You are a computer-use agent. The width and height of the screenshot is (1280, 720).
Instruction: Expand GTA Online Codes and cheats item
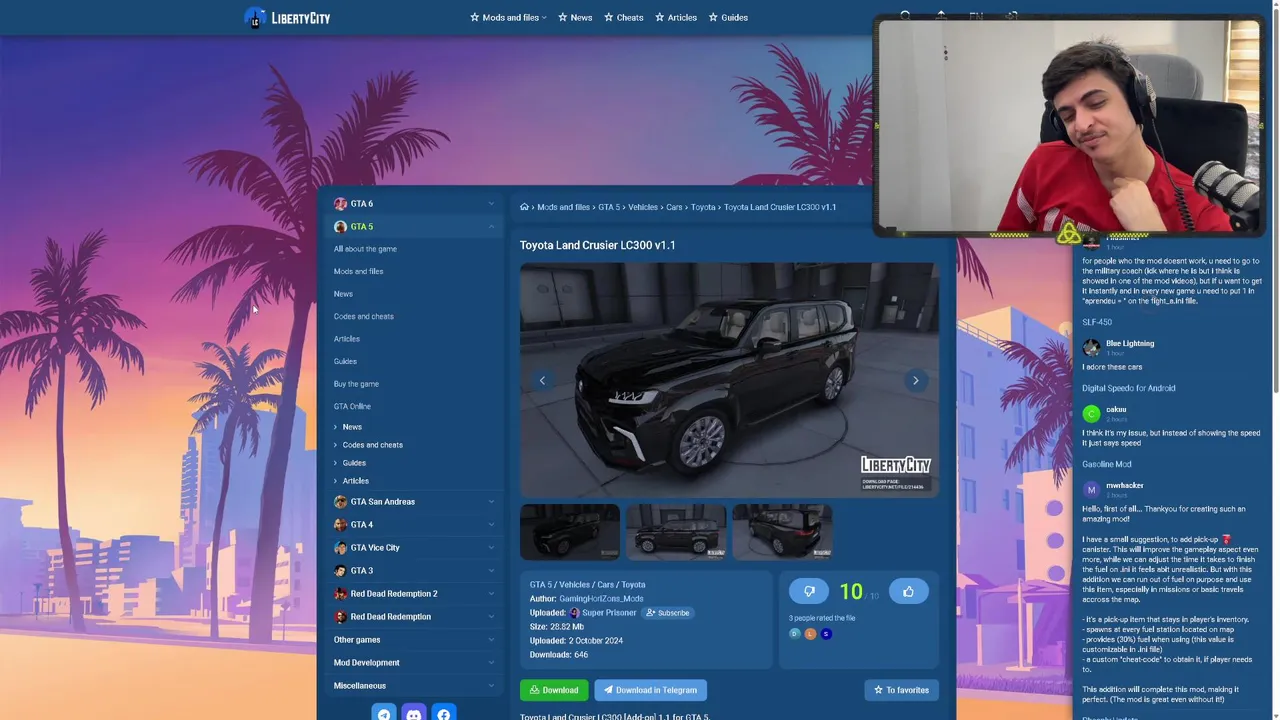(x=372, y=445)
